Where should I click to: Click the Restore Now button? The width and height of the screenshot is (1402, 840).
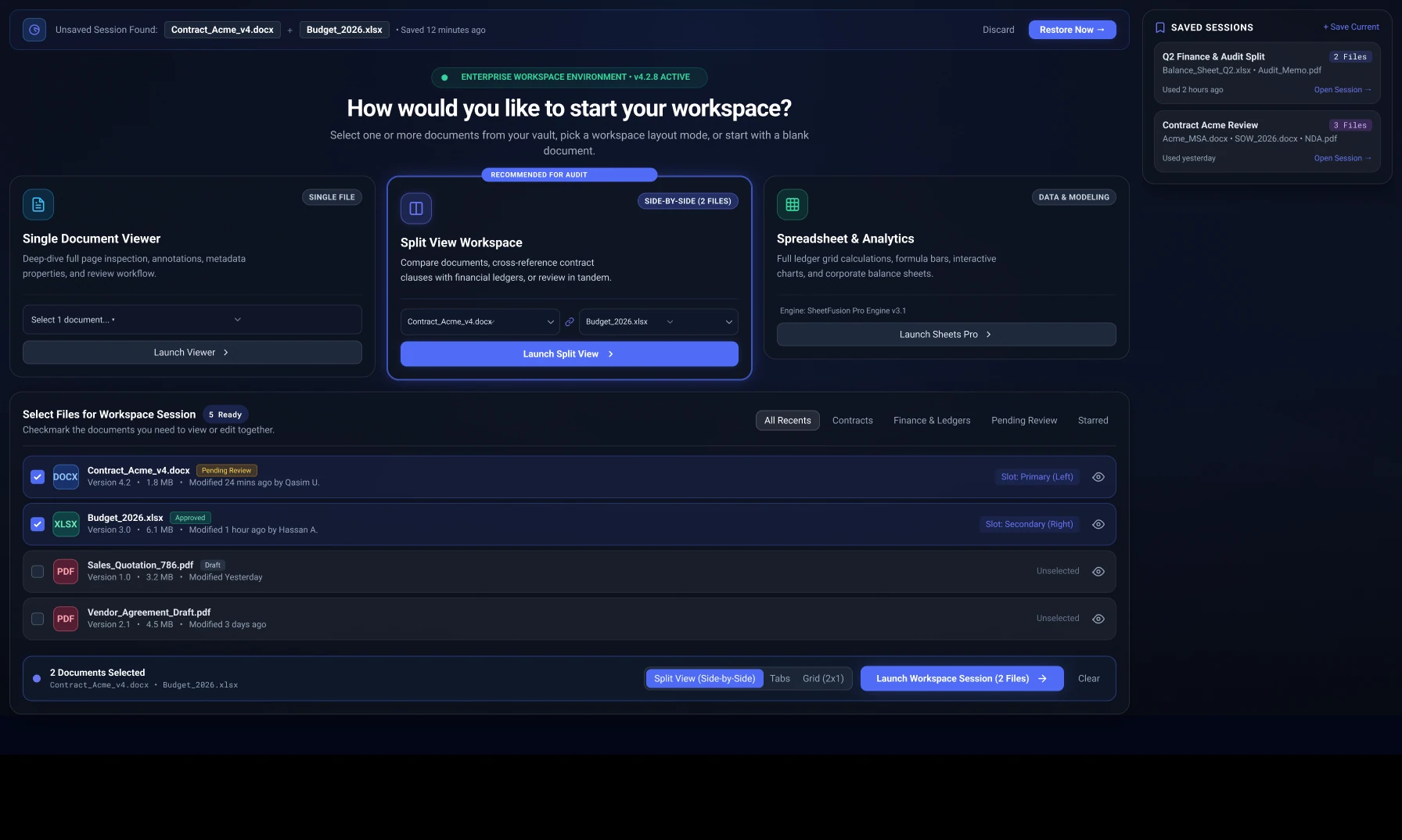1073,30
